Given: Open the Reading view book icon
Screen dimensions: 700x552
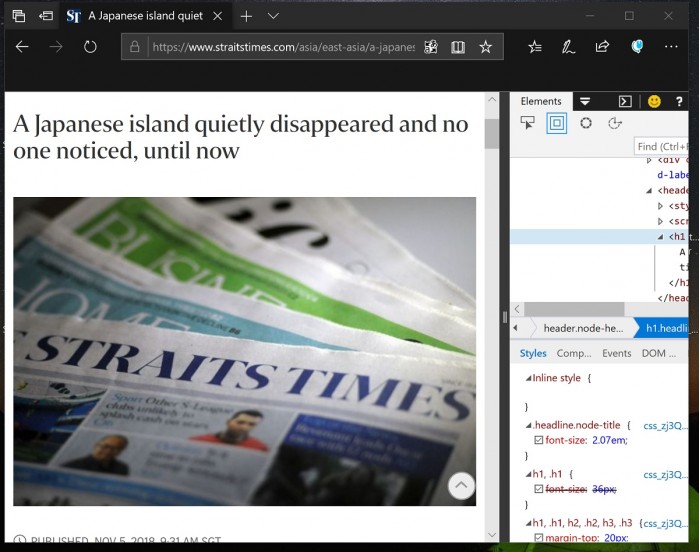Looking at the screenshot, I should 458,47.
